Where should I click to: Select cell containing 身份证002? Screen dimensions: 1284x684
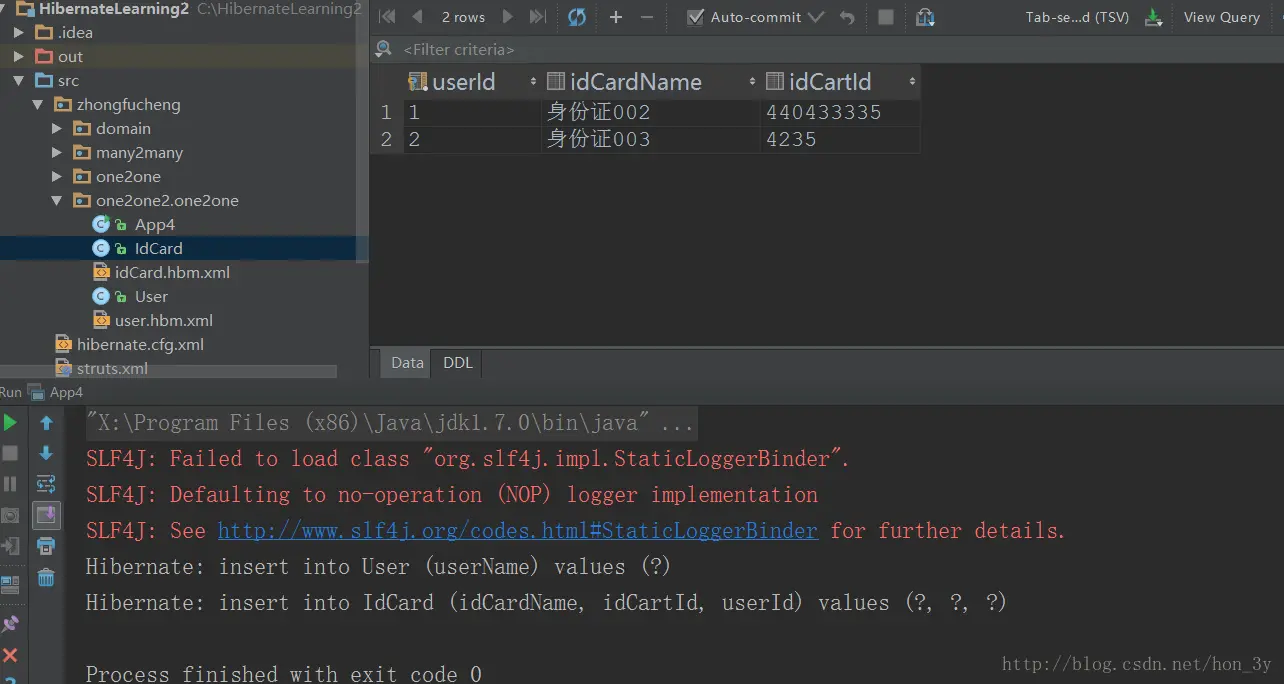tap(650, 113)
